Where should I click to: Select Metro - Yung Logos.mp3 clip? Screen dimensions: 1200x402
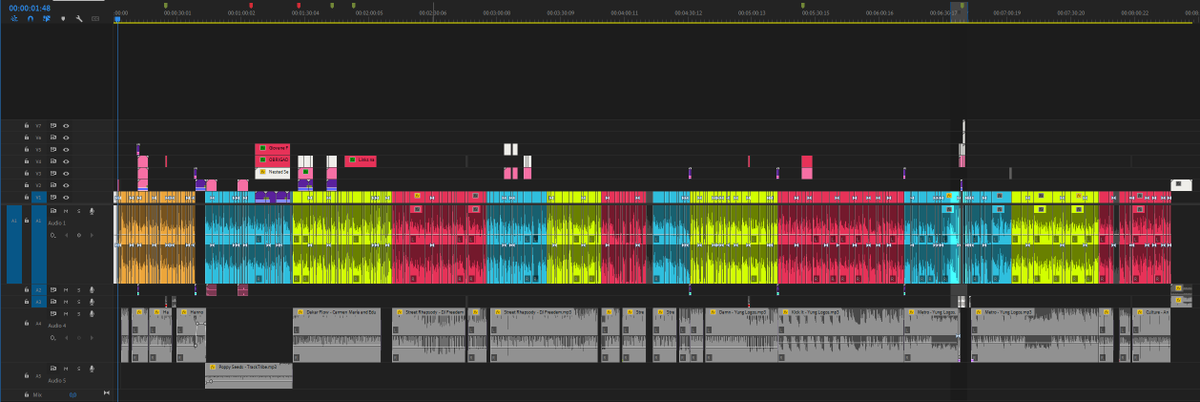tap(1037, 335)
